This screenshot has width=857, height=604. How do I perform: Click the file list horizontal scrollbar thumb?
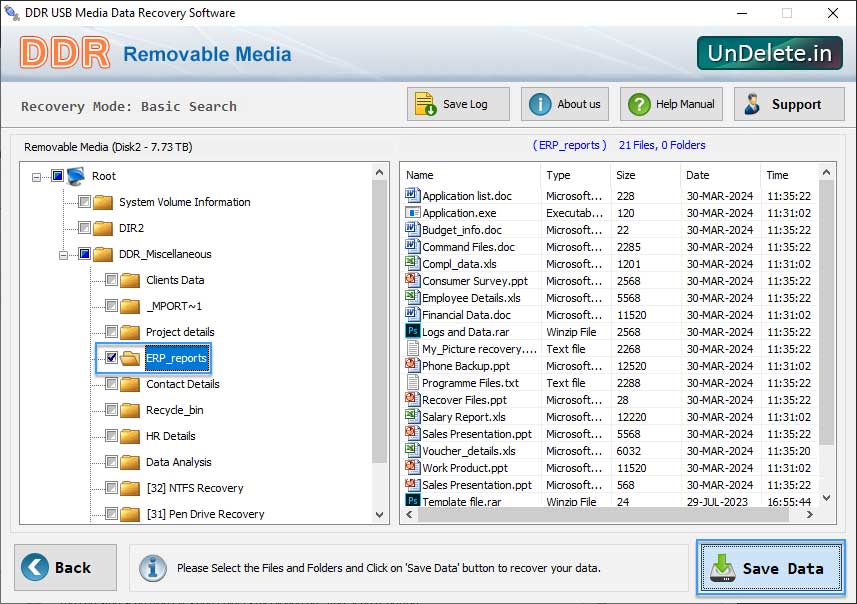tap(603, 514)
